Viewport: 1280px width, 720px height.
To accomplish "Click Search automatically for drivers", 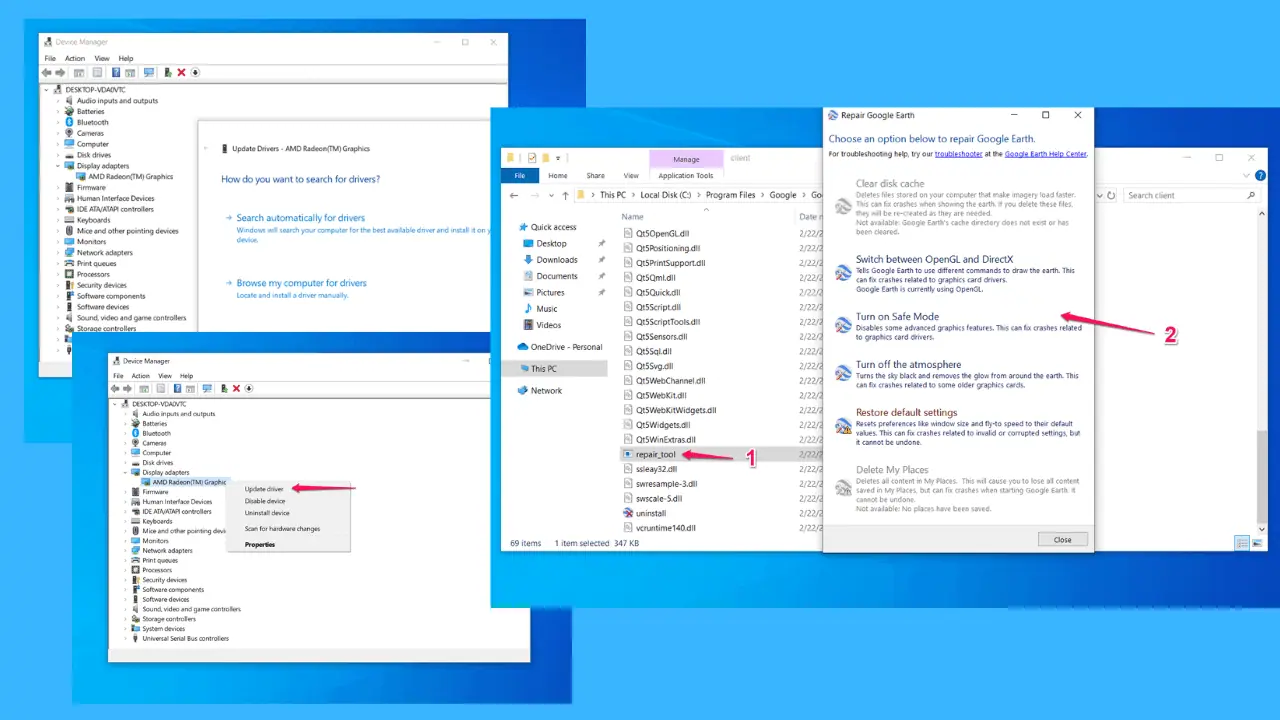I will coord(300,218).
